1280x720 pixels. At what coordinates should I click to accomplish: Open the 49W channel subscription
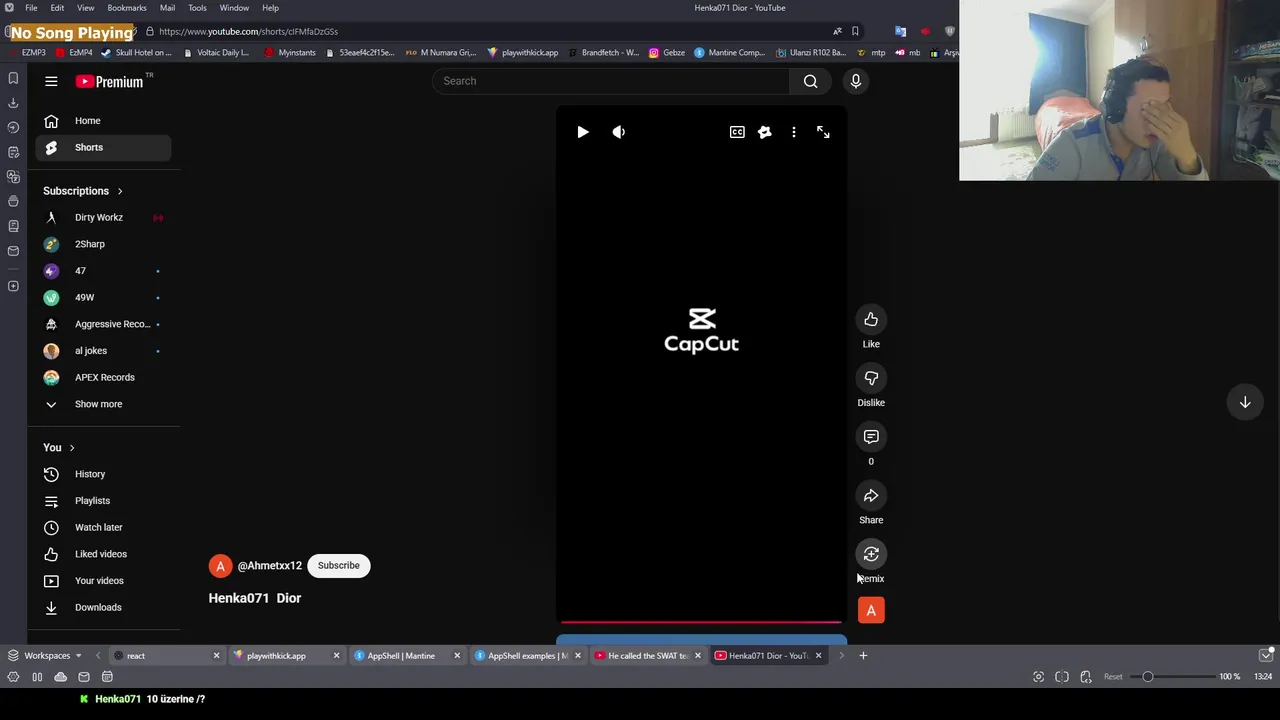(x=103, y=297)
